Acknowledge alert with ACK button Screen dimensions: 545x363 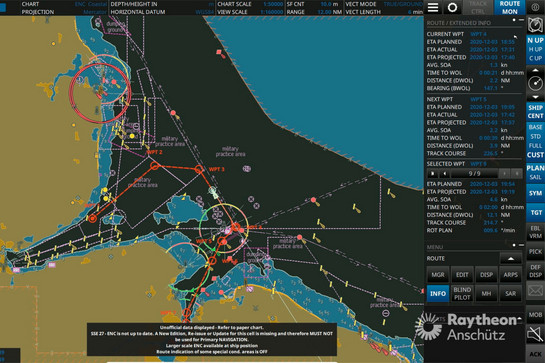click(x=535, y=354)
